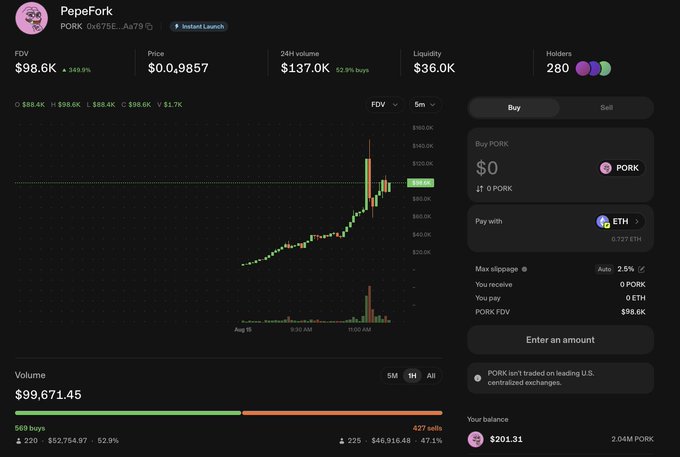Viewport: 680px width, 457px height.
Task: Click the 225 sellers person icon
Action: click(x=342, y=441)
